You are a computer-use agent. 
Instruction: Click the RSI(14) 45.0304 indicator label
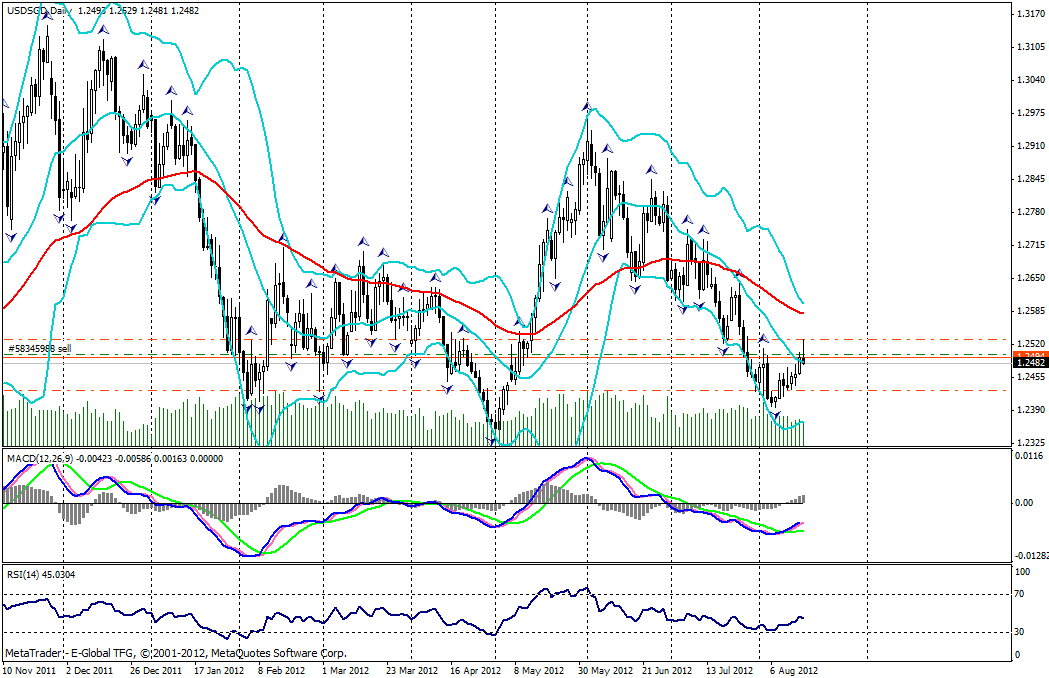tap(41, 574)
